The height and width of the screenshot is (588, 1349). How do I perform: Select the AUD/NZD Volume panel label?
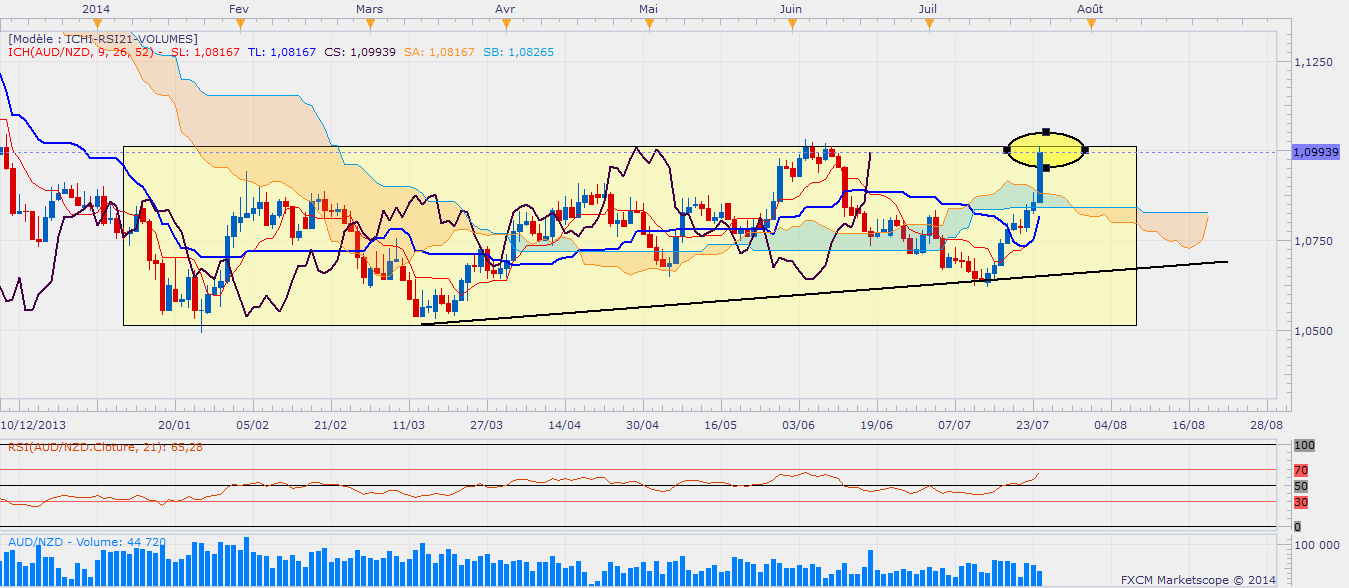pyautogui.click(x=86, y=542)
